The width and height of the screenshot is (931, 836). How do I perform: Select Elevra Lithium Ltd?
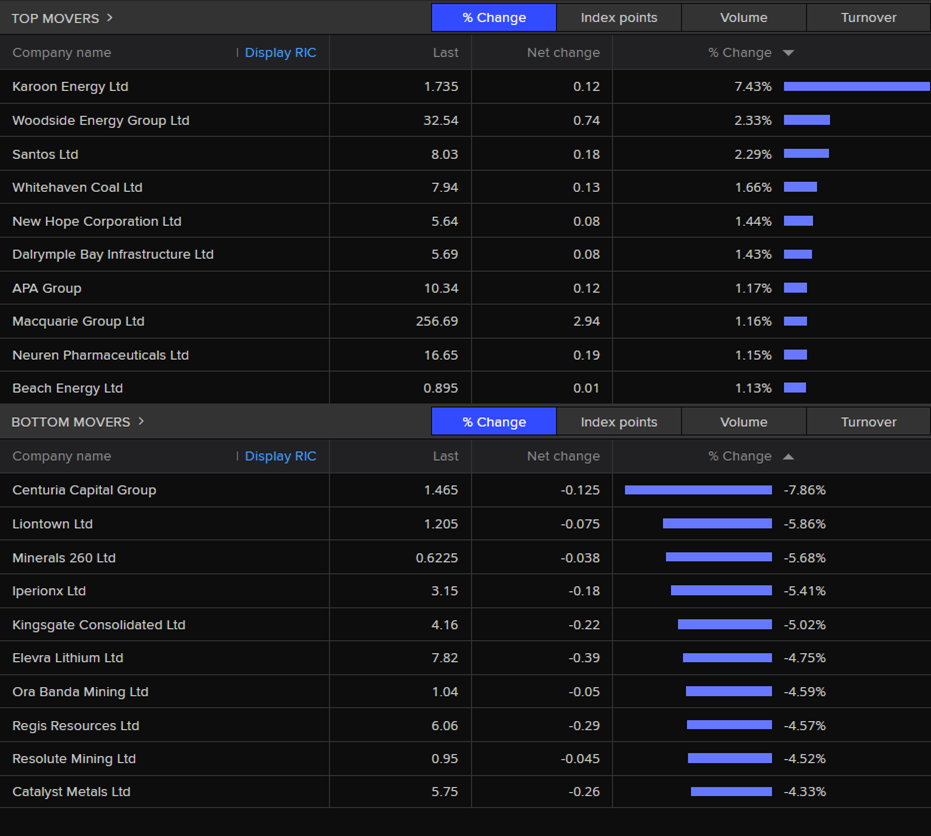pos(68,658)
